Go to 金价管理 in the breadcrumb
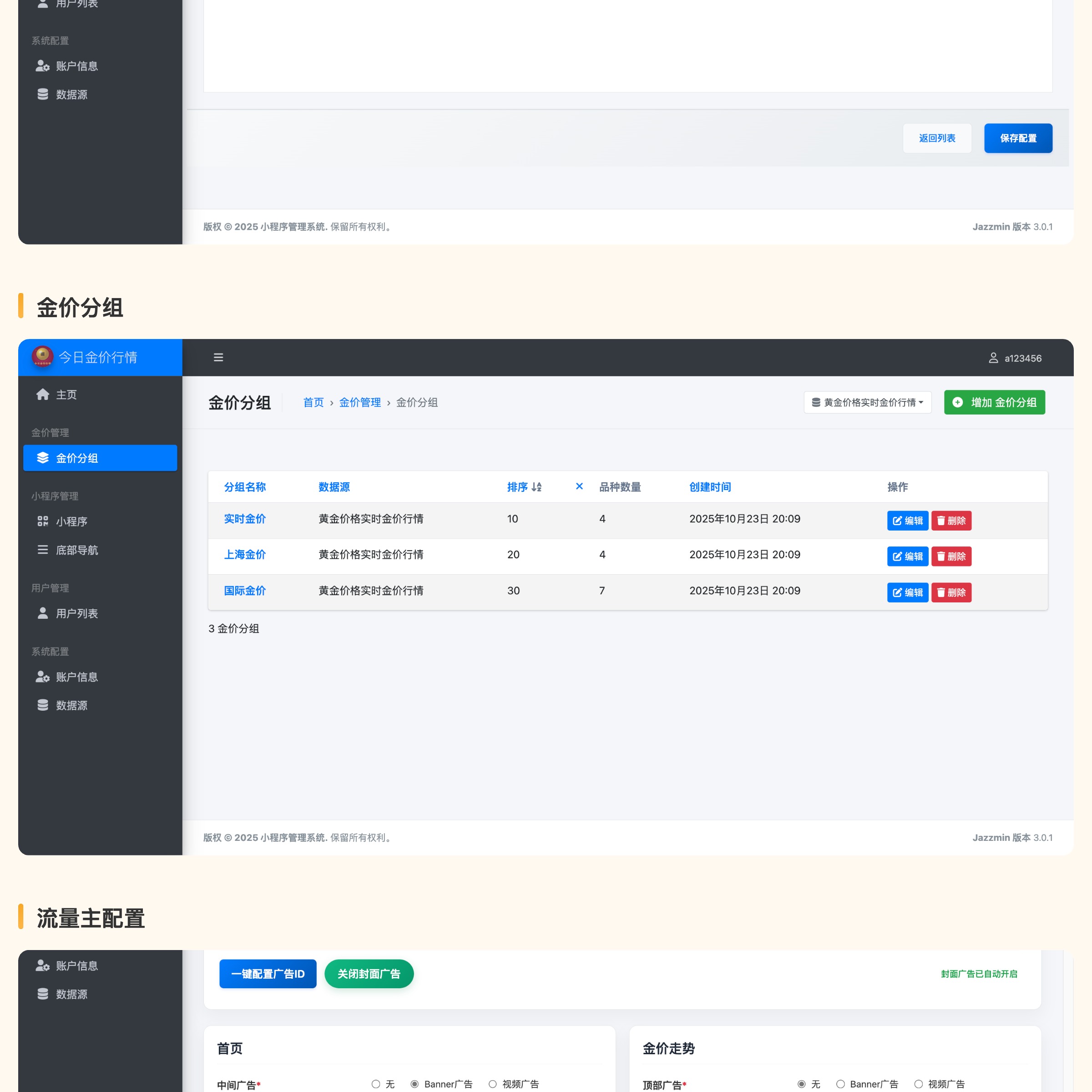The image size is (1092, 1092). [359, 402]
